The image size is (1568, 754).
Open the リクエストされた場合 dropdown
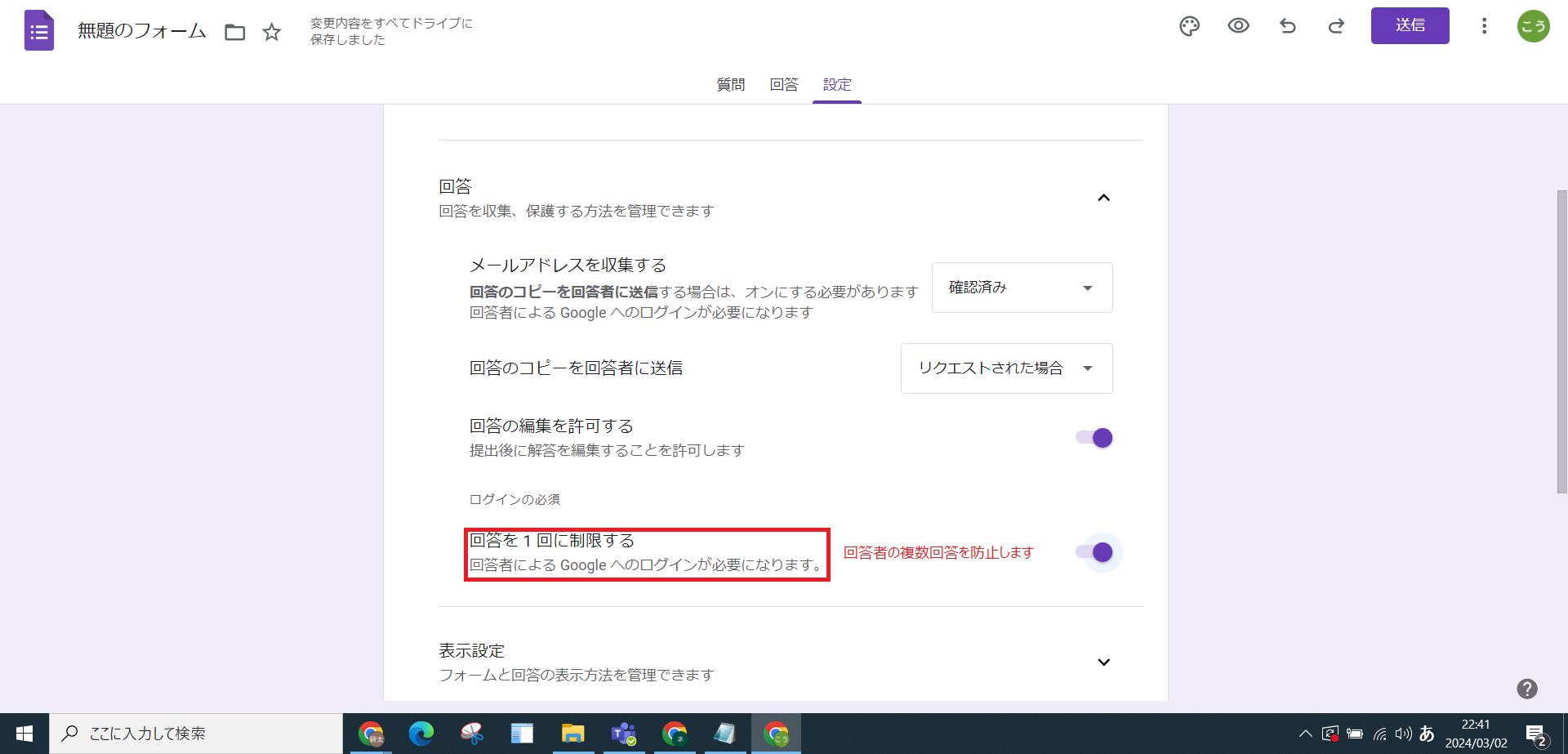pyautogui.click(x=1005, y=368)
